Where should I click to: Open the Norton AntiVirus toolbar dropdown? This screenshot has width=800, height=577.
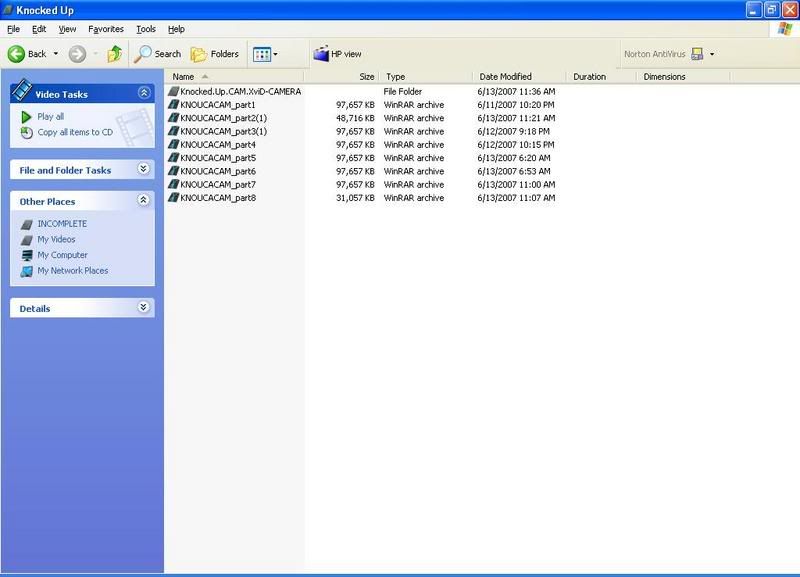pyautogui.click(x=711, y=54)
